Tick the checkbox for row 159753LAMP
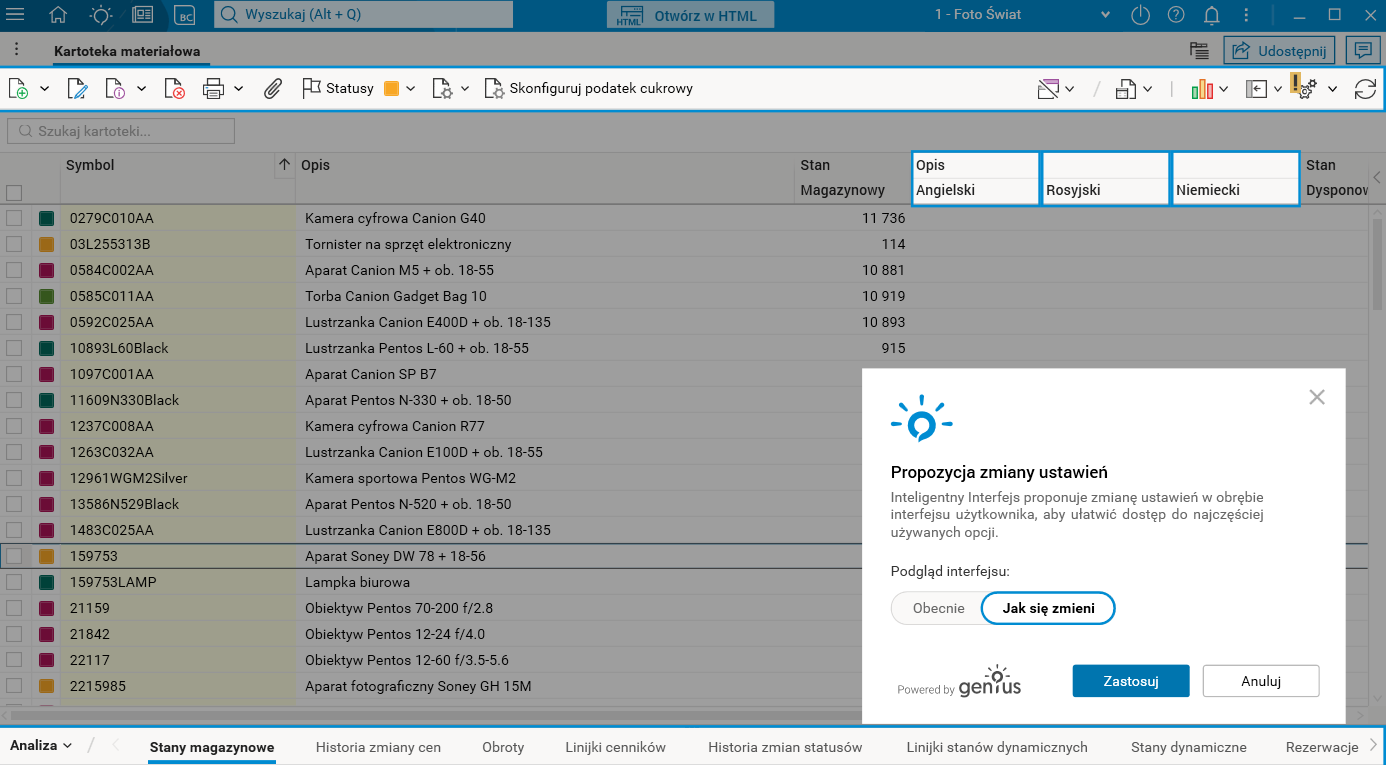Image resolution: width=1386 pixels, height=765 pixels. [x=14, y=582]
